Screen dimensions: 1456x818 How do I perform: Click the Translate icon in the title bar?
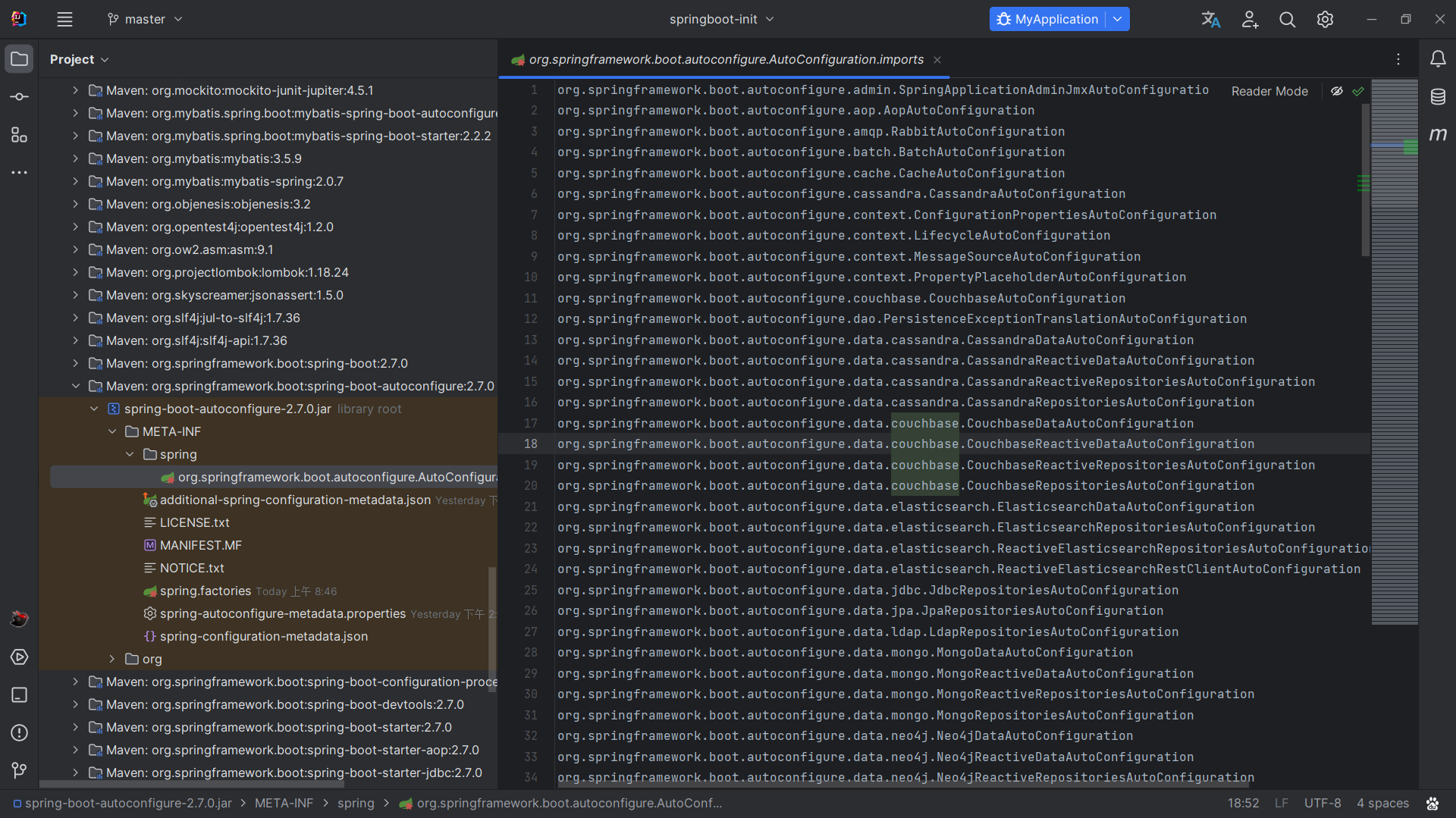pos(1211,20)
